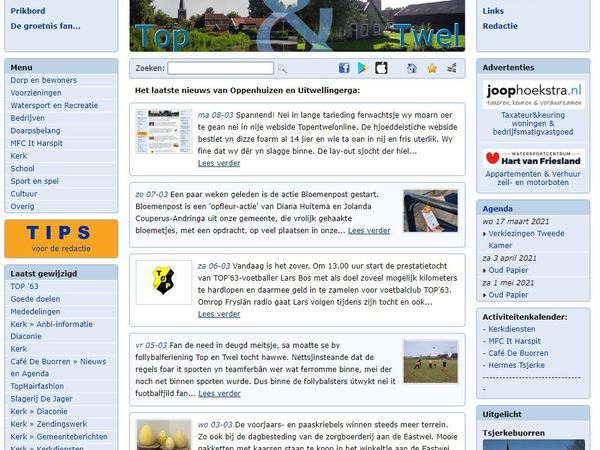The width and height of the screenshot is (600, 450).
Task: Open the School menu item
Action: (22, 168)
